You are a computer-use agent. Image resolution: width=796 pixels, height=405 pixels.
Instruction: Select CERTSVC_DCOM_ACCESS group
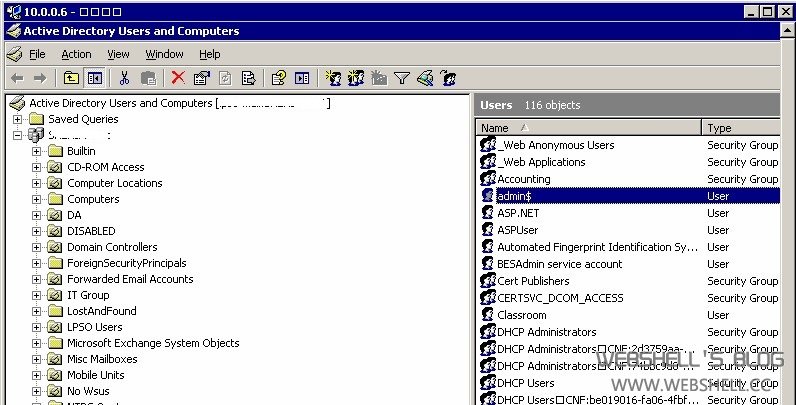560,298
